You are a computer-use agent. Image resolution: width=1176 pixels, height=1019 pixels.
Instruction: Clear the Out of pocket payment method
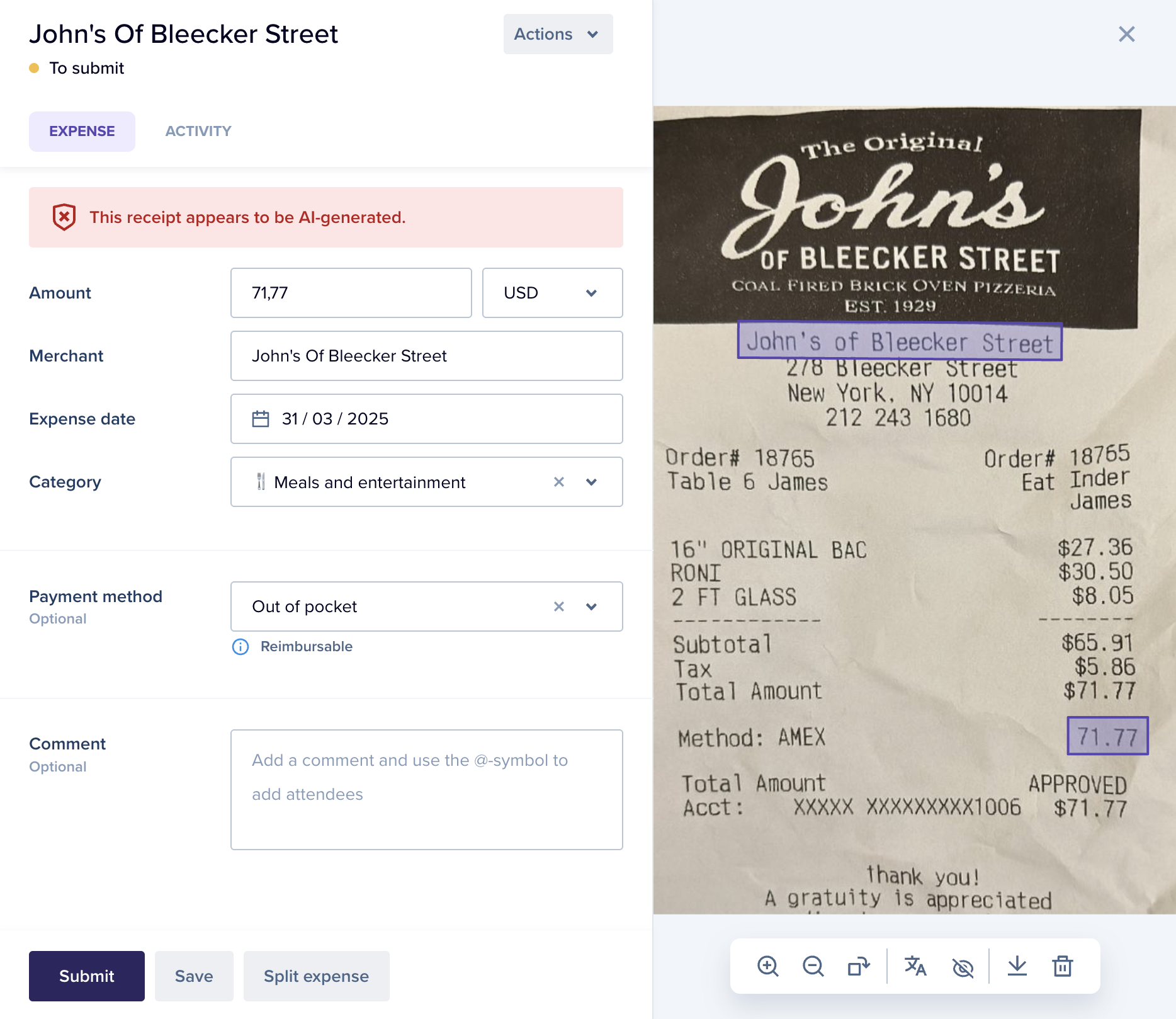pos(559,606)
